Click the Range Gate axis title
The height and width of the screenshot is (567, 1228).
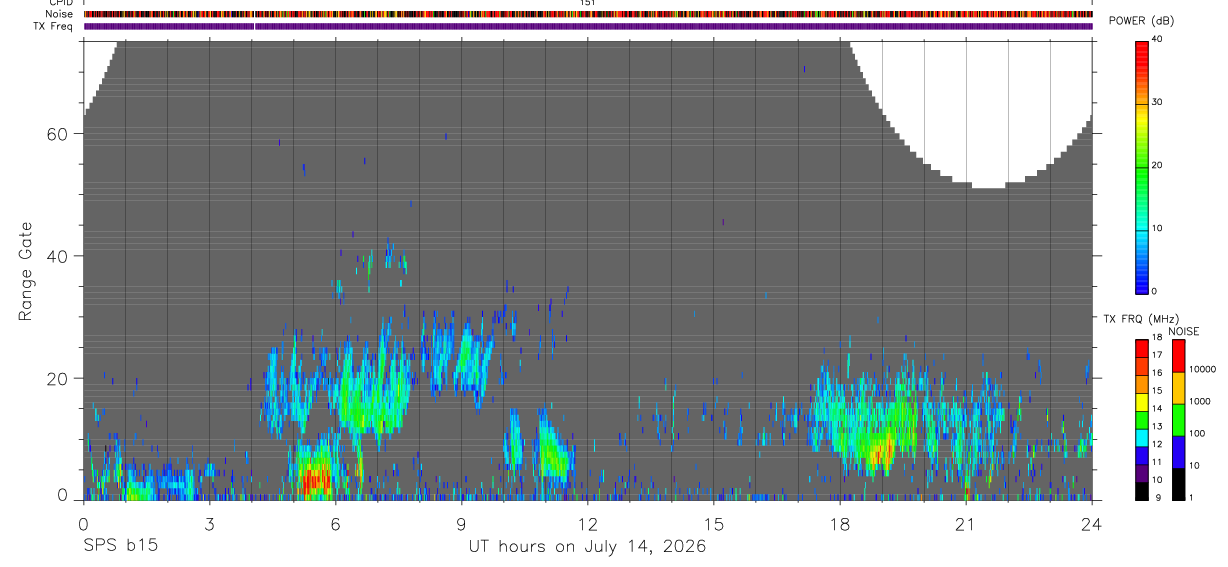[26, 270]
